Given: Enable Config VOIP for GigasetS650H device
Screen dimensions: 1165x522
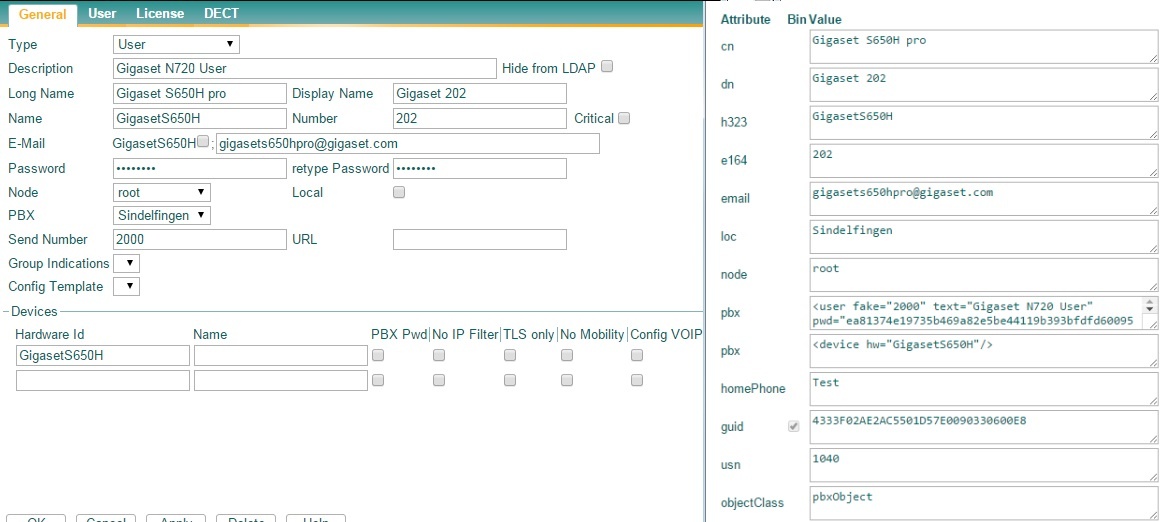Looking at the screenshot, I should [637, 355].
